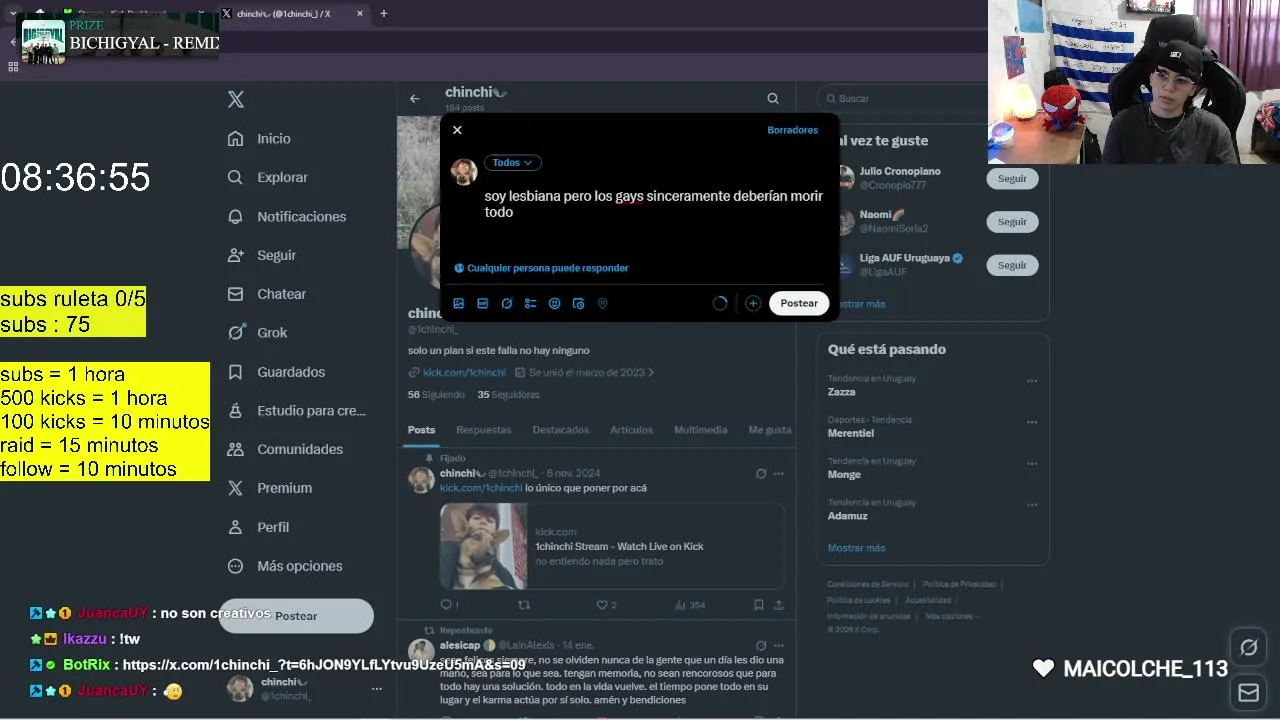Change who can reply setting
This screenshot has width=1280, height=720.
[541, 268]
